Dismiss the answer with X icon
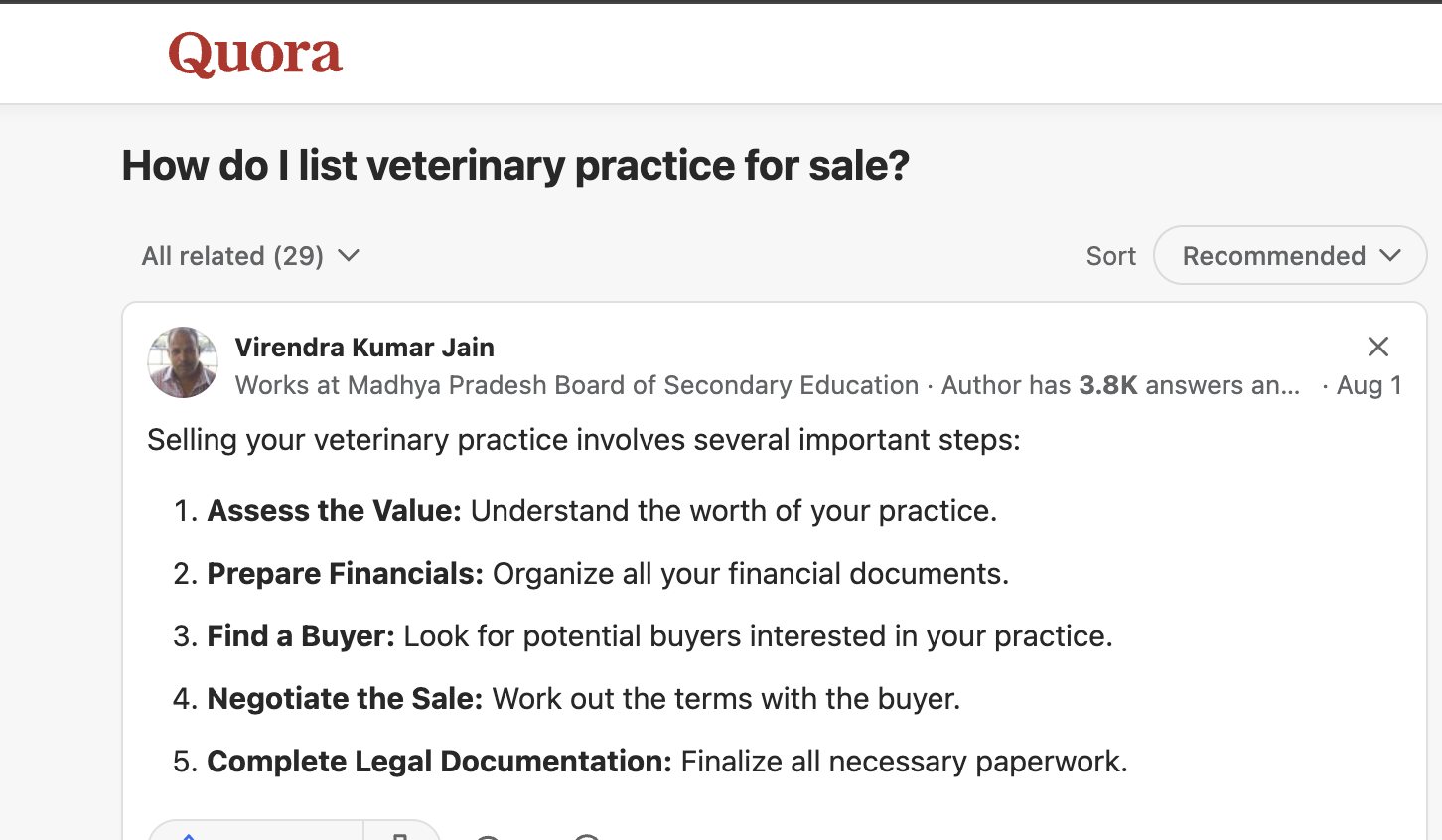 1377,347
